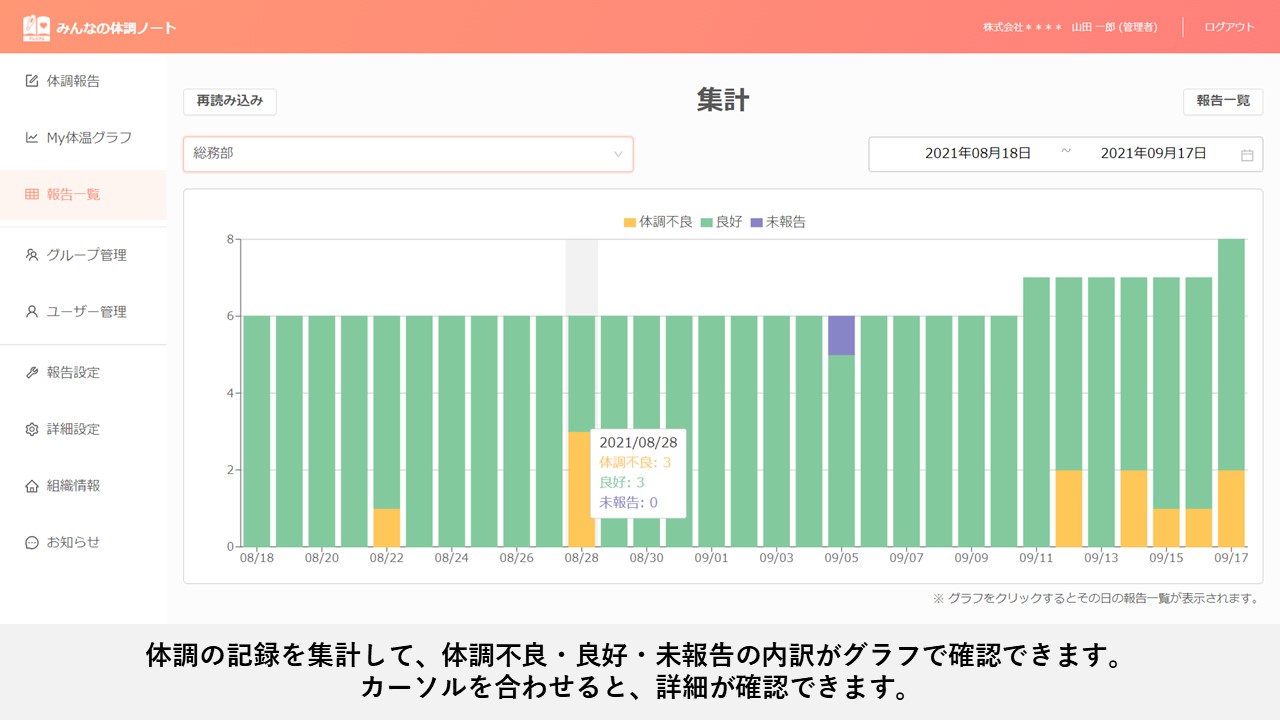Click the みんなの体調ノート logo
Viewport: 1280px width, 720px height.
pyautogui.click(x=99, y=28)
